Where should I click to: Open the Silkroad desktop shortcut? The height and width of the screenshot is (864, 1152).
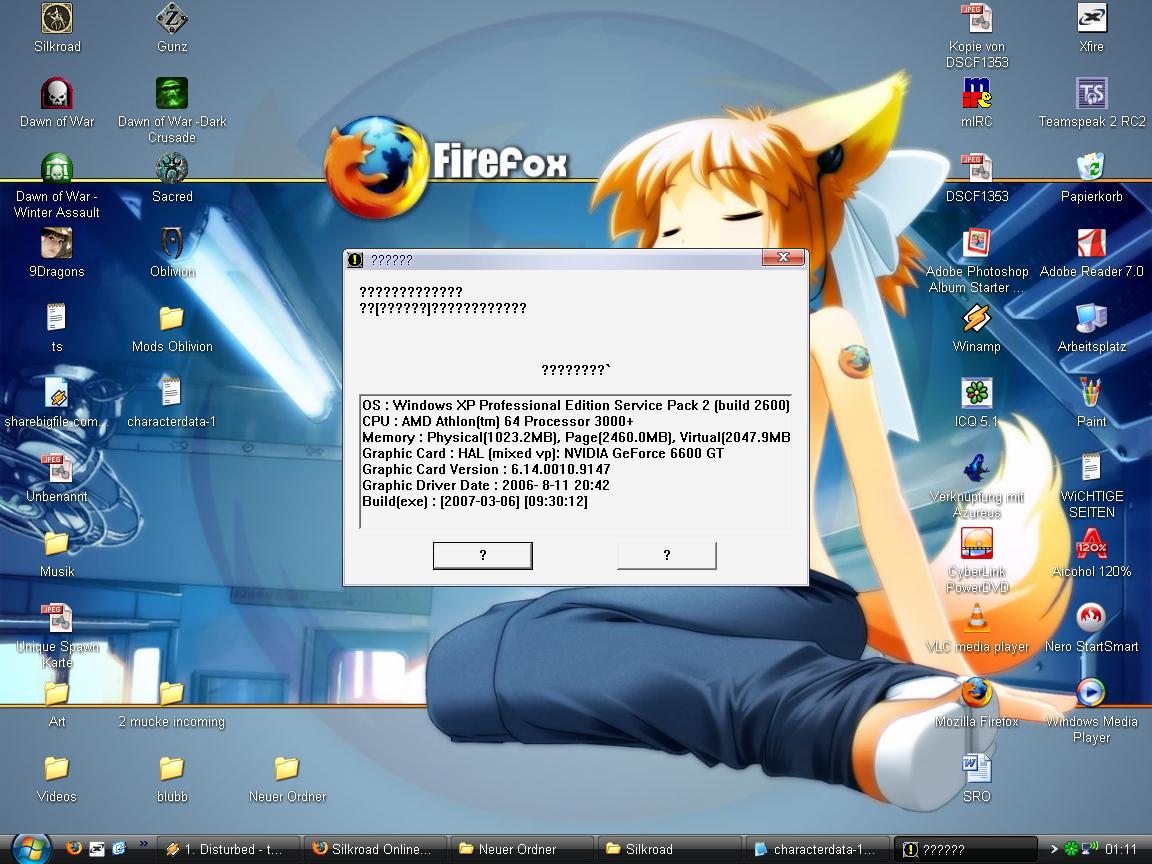pos(57,20)
